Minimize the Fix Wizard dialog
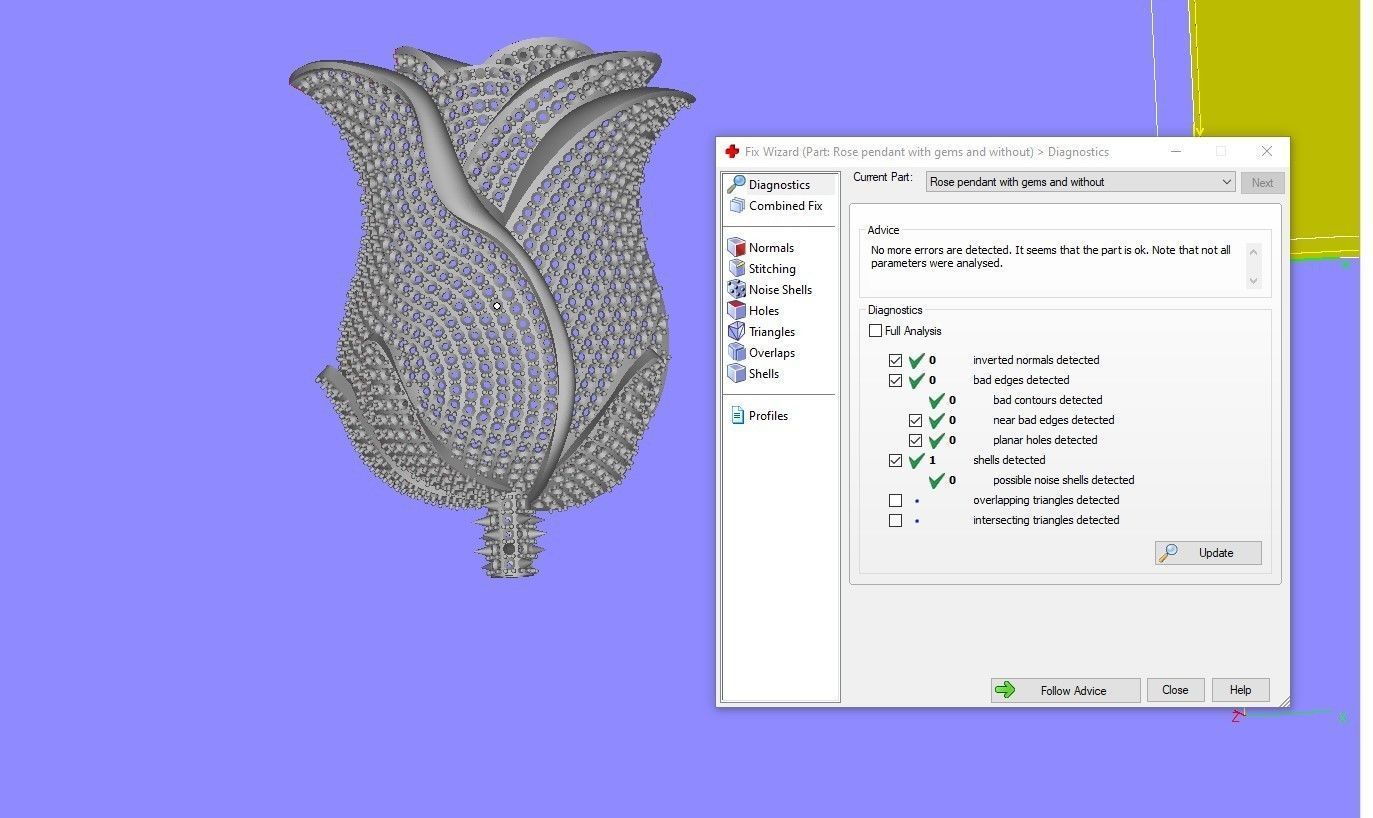Viewport: 1373px width, 818px height. 1176,151
